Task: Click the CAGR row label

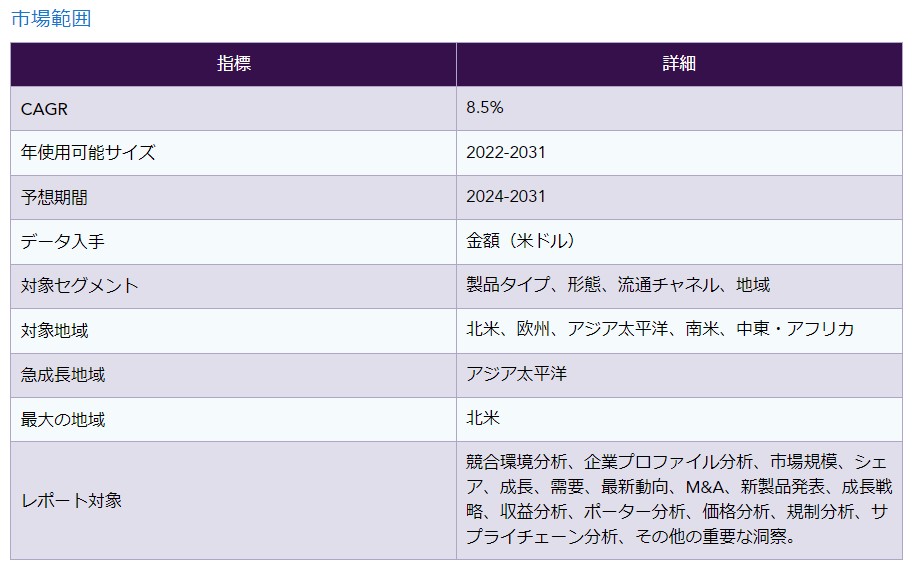Action: click(x=44, y=109)
